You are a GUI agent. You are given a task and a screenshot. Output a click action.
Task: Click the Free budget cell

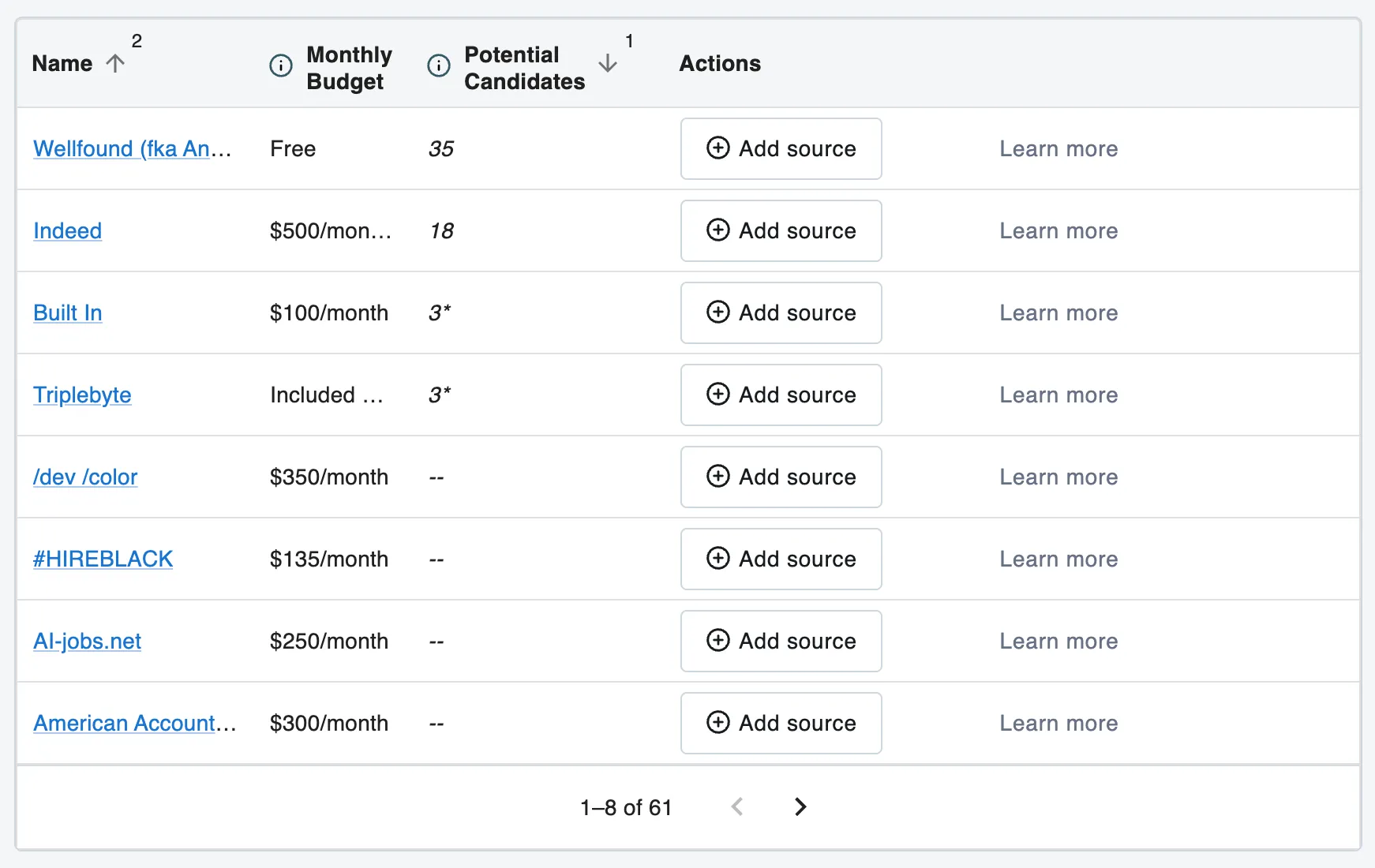[293, 148]
